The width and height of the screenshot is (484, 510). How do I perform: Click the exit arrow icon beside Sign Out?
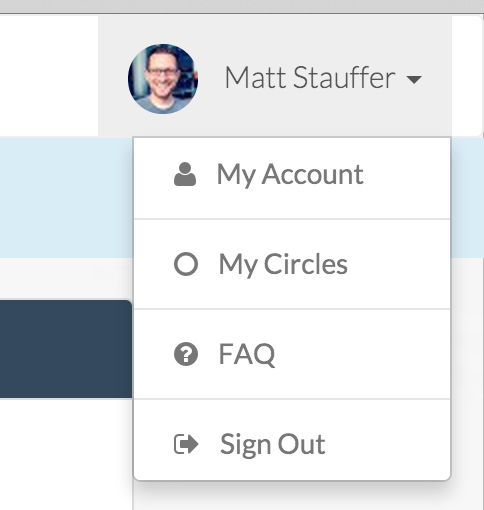[186, 444]
